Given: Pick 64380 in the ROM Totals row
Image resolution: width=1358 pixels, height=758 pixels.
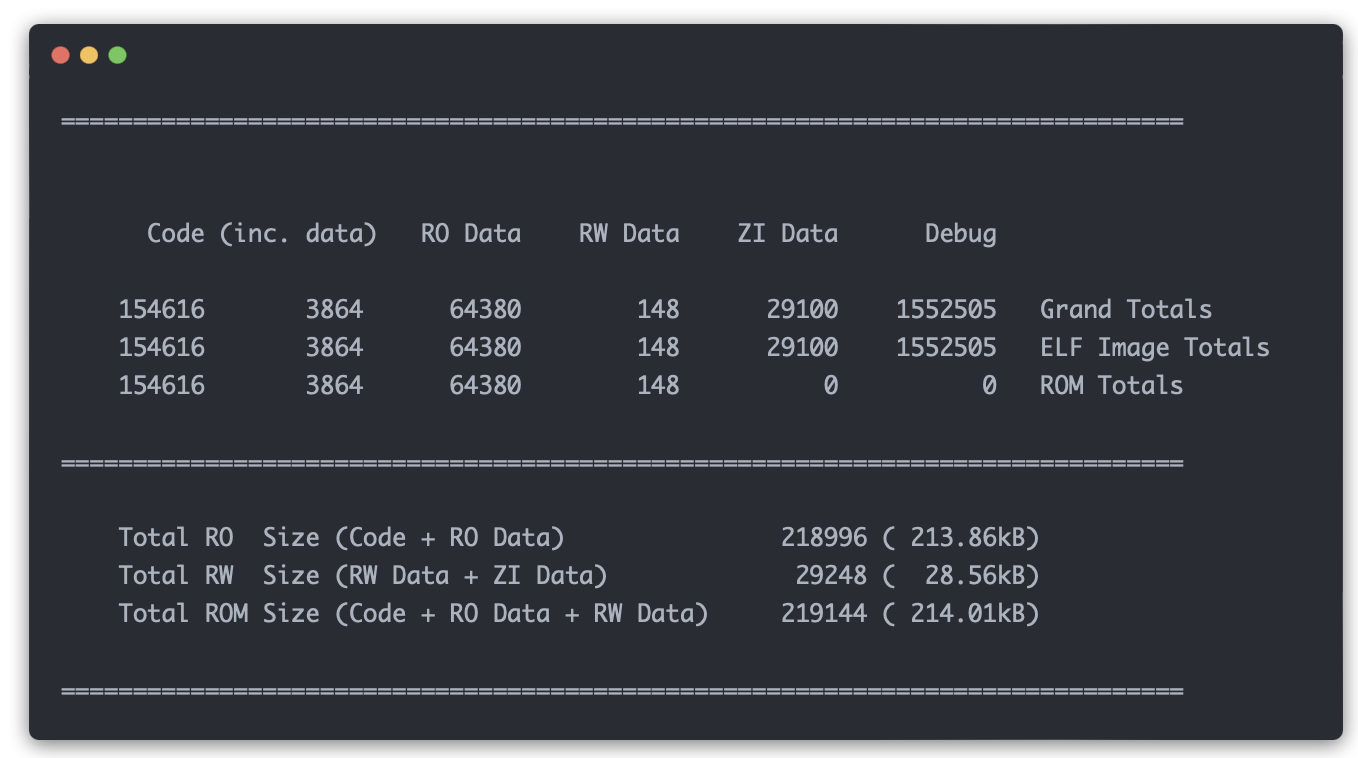Looking at the screenshot, I should coord(485,386).
